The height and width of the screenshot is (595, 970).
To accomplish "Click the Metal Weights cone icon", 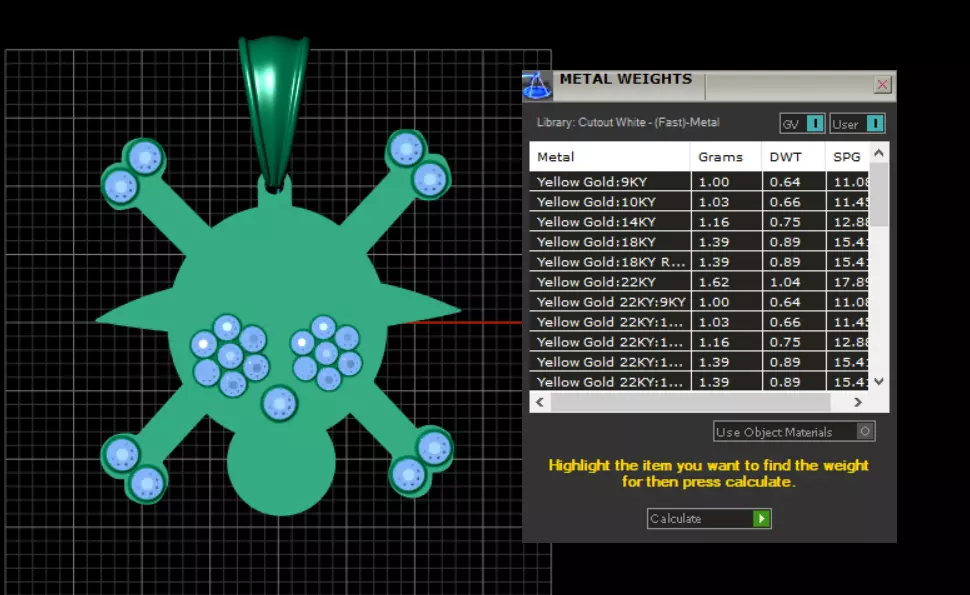I will click(x=537, y=85).
